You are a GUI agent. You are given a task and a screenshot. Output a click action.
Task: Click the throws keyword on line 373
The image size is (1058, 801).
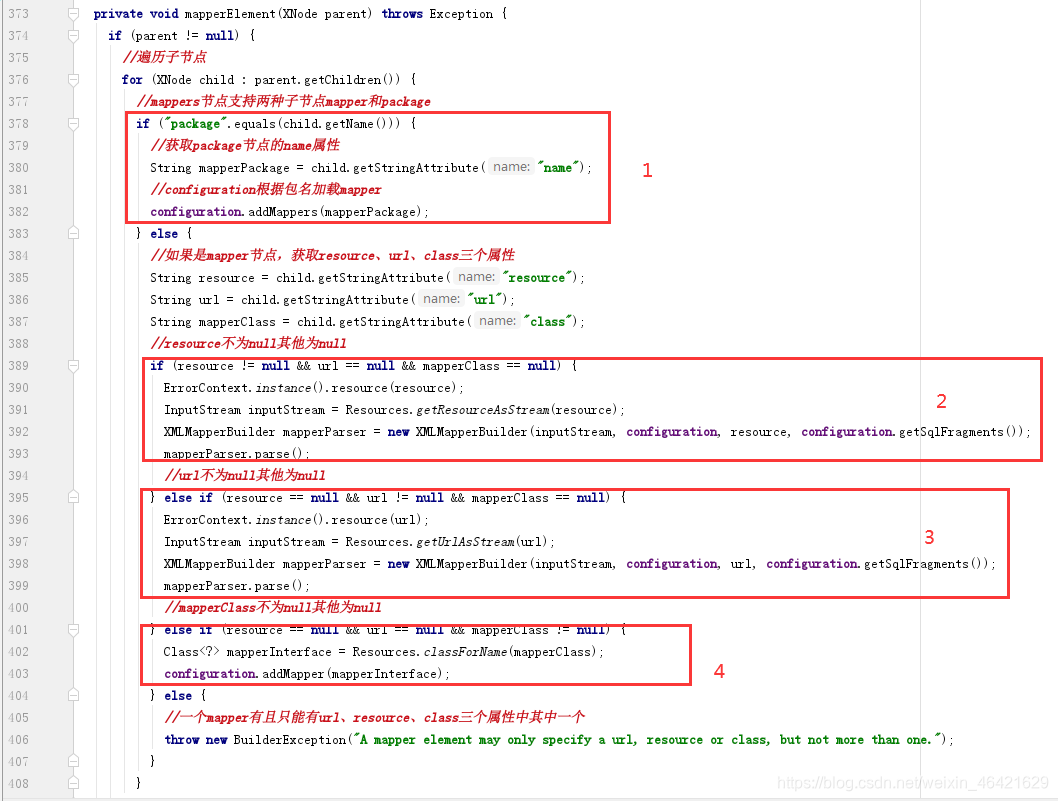click(402, 13)
